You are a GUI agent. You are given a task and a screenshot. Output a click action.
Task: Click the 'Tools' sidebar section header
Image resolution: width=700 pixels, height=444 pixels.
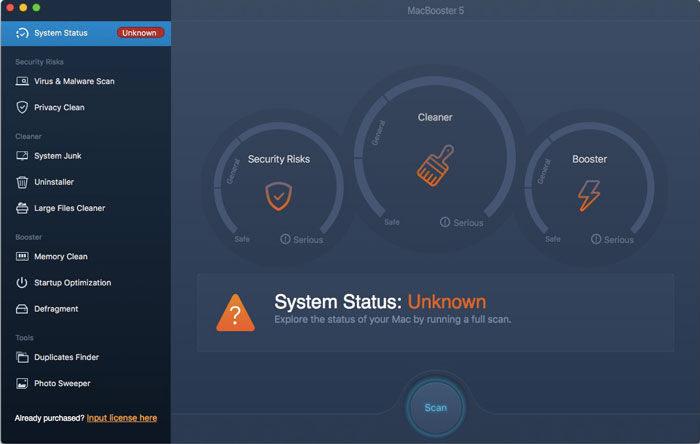pyautogui.click(x=25, y=338)
